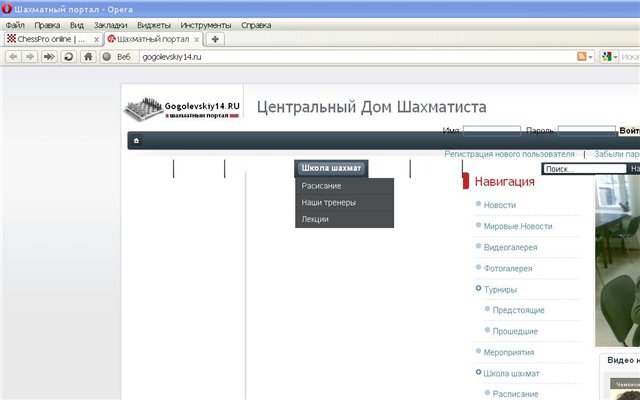The height and width of the screenshot is (400, 640).
Task: Open the address bar history dropdown arrow
Action: [591, 57]
